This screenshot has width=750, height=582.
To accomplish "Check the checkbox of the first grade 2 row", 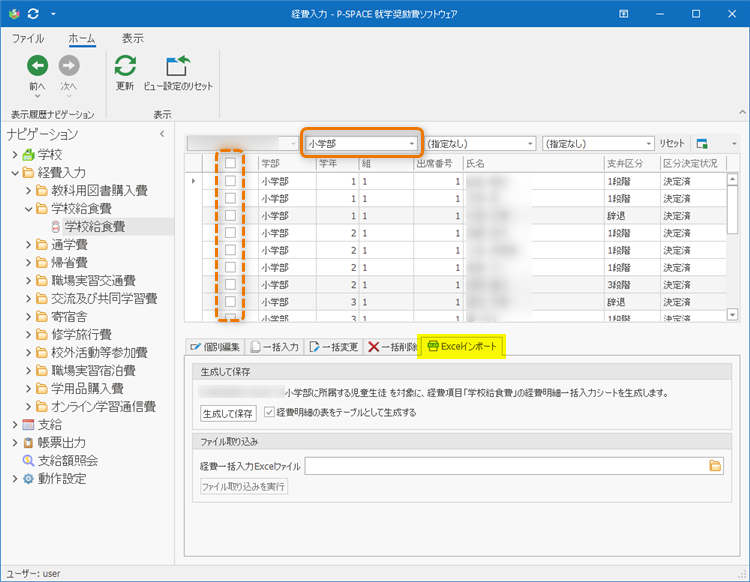I will tap(230, 232).
